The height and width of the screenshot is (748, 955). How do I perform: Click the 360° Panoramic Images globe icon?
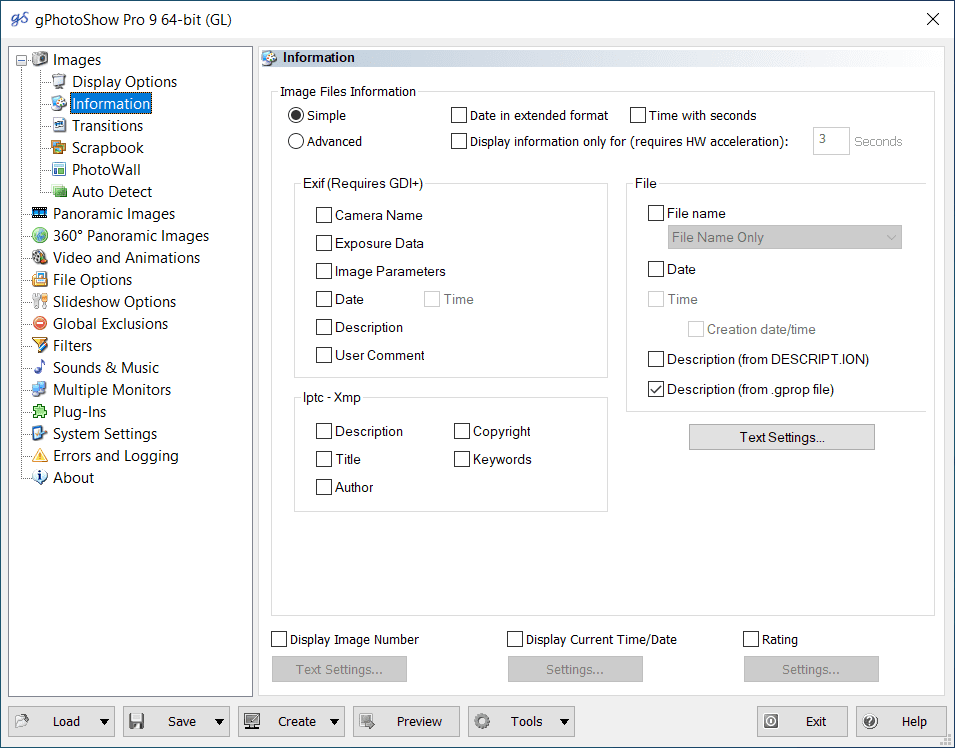40,235
